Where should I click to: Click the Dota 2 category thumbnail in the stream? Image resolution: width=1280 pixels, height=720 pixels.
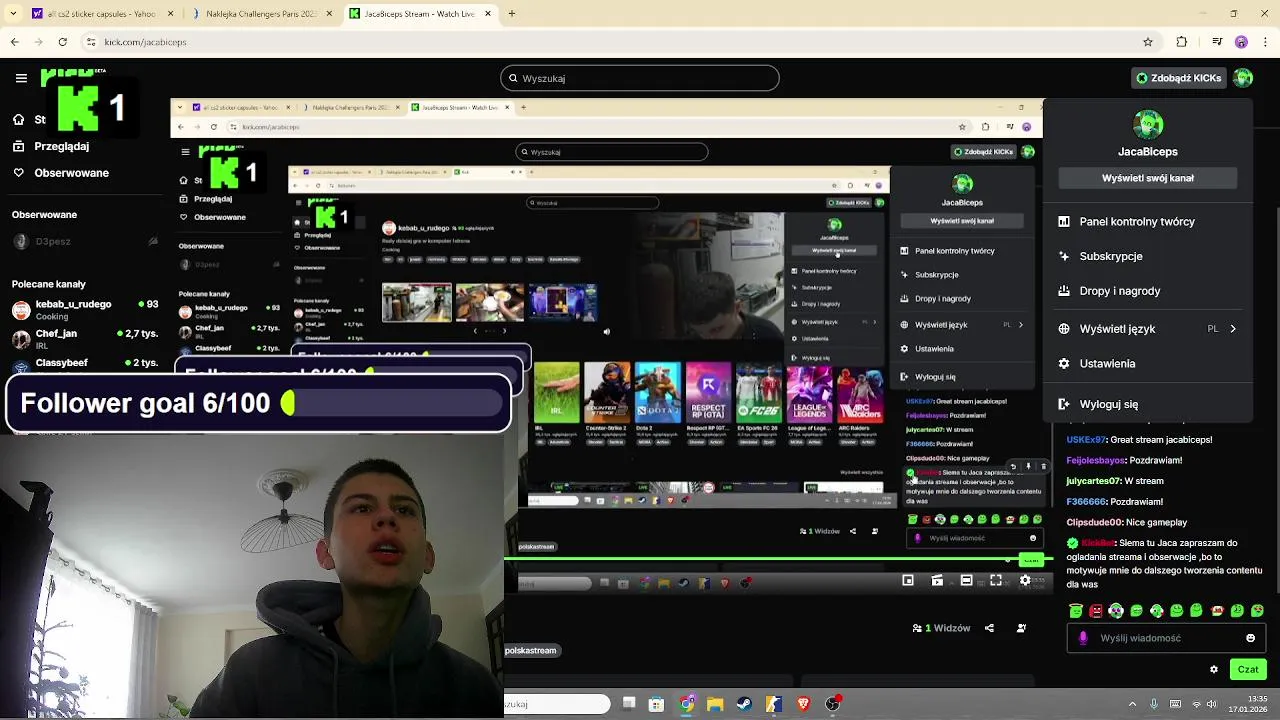(657, 393)
